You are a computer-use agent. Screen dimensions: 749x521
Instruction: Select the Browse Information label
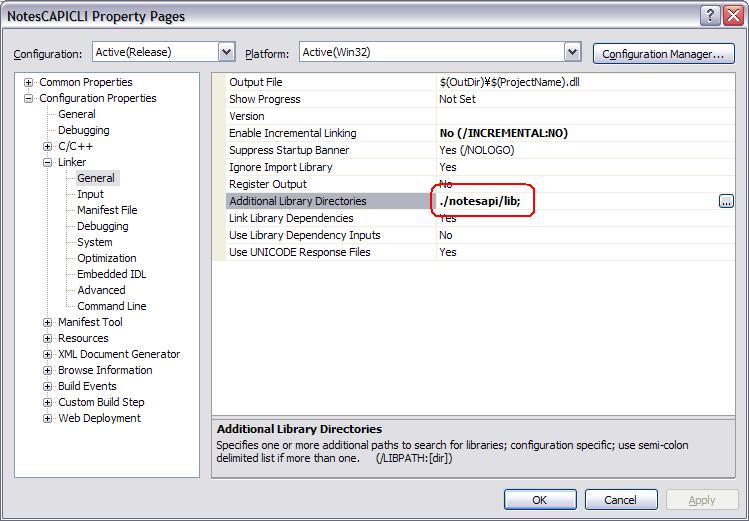[105, 370]
